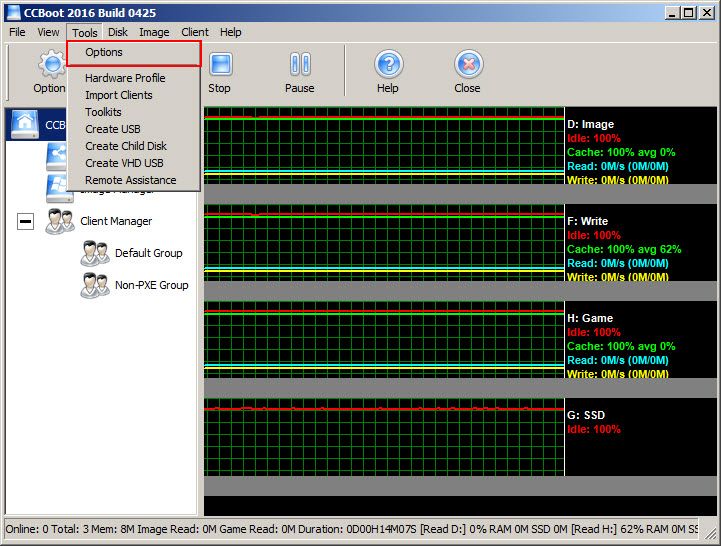Image resolution: width=721 pixels, height=546 pixels.
Task: Click the 'H: Game' label text
Action: coord(590,318)
